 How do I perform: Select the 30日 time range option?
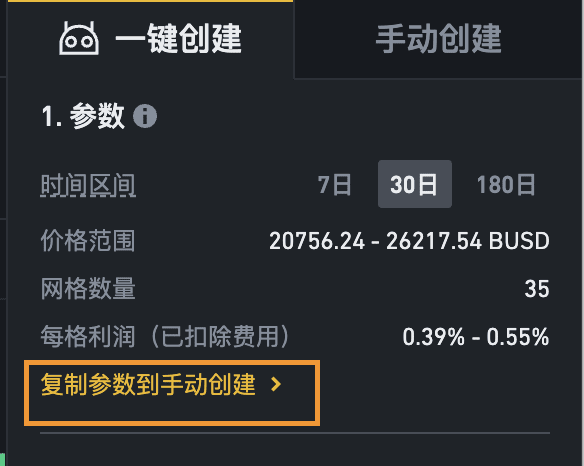coord(415,184)
